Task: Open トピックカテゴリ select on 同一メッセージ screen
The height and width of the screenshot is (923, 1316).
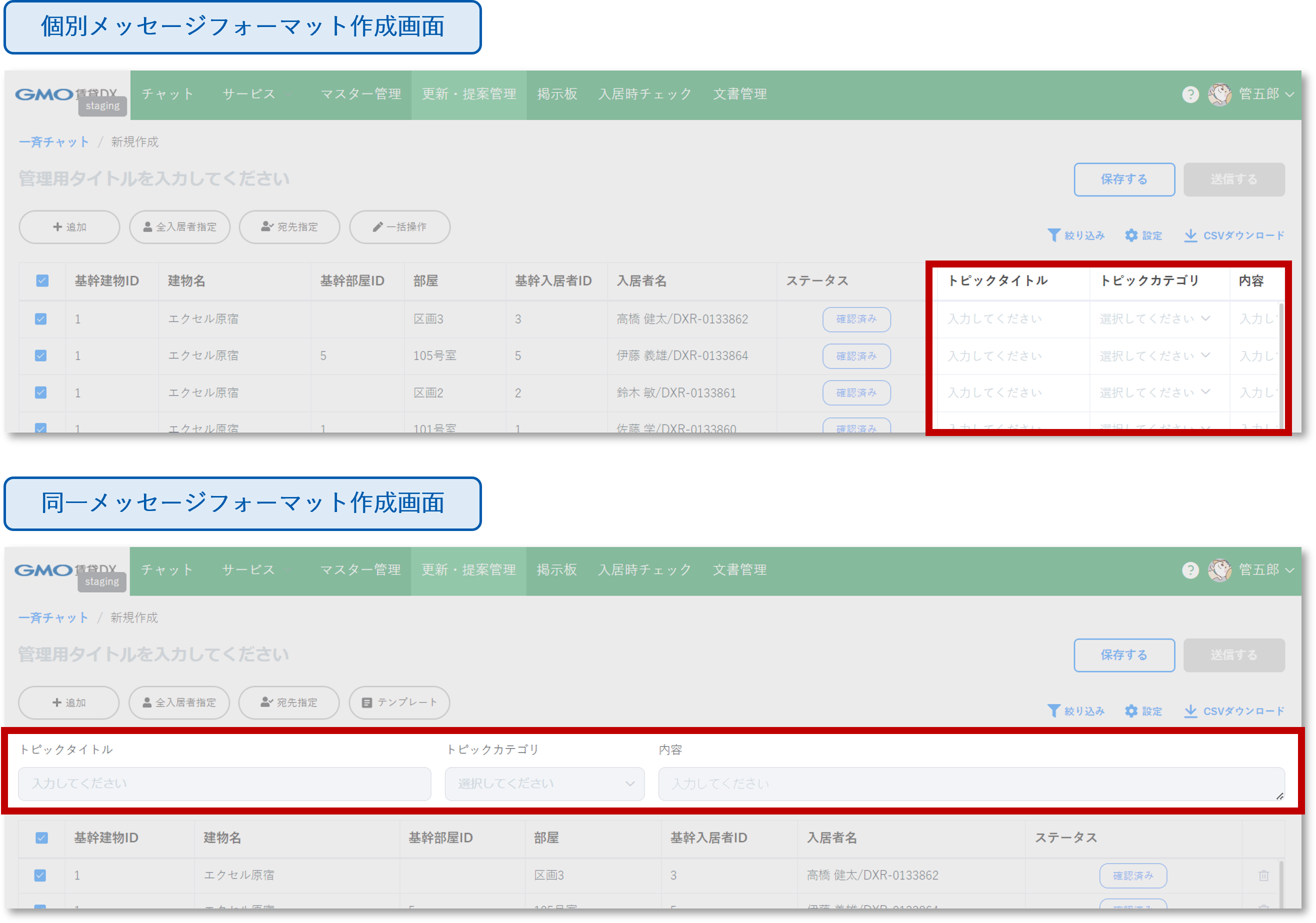Action: [544, 784]
